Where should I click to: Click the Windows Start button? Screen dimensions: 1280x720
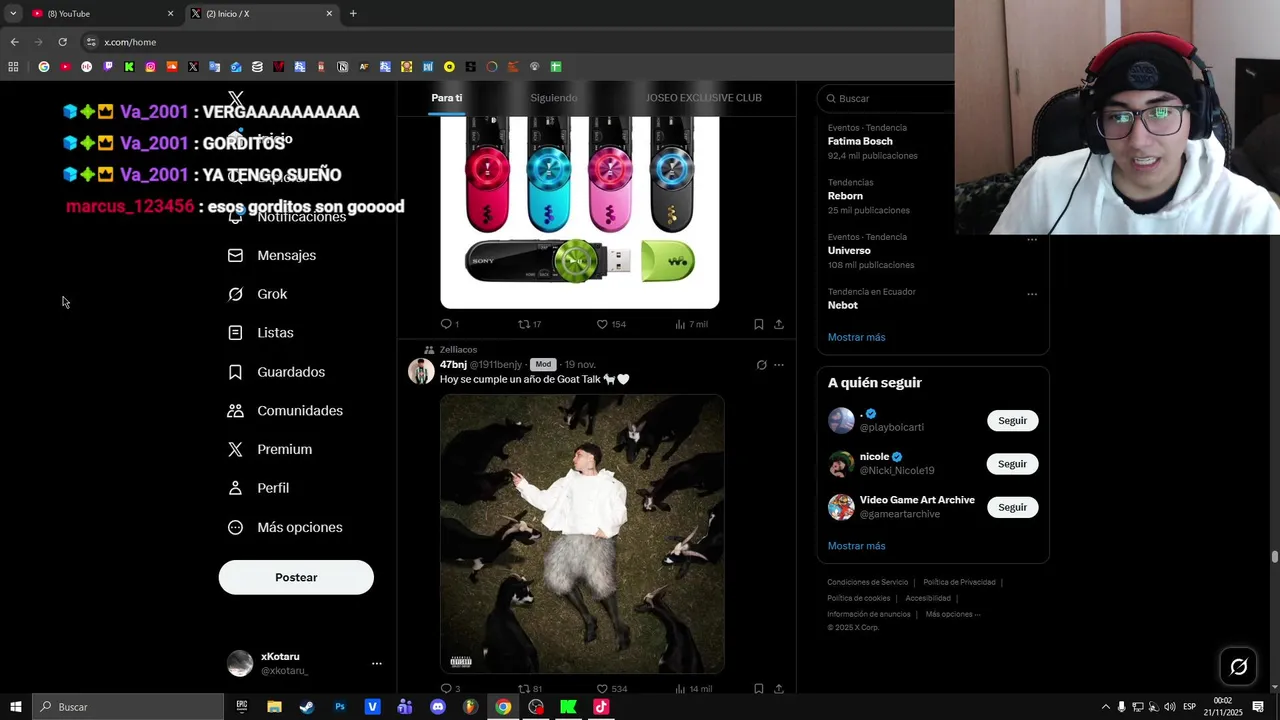point(16,707)
